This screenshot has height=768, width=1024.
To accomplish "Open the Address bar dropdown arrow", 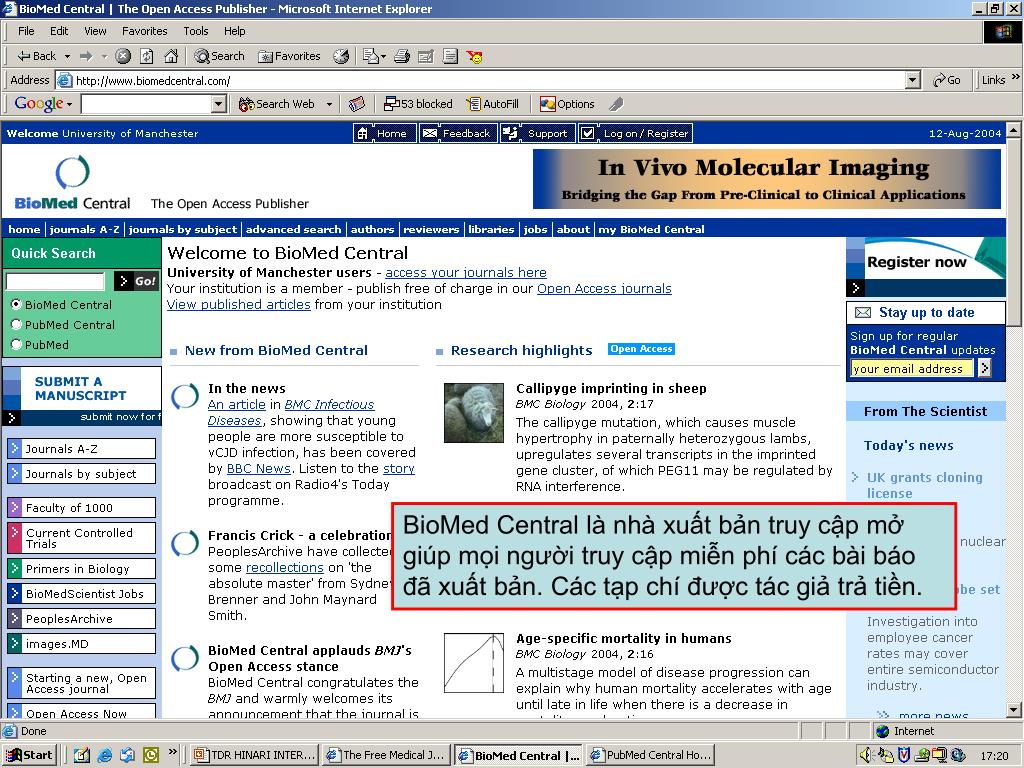I will [x=914, y=80].
